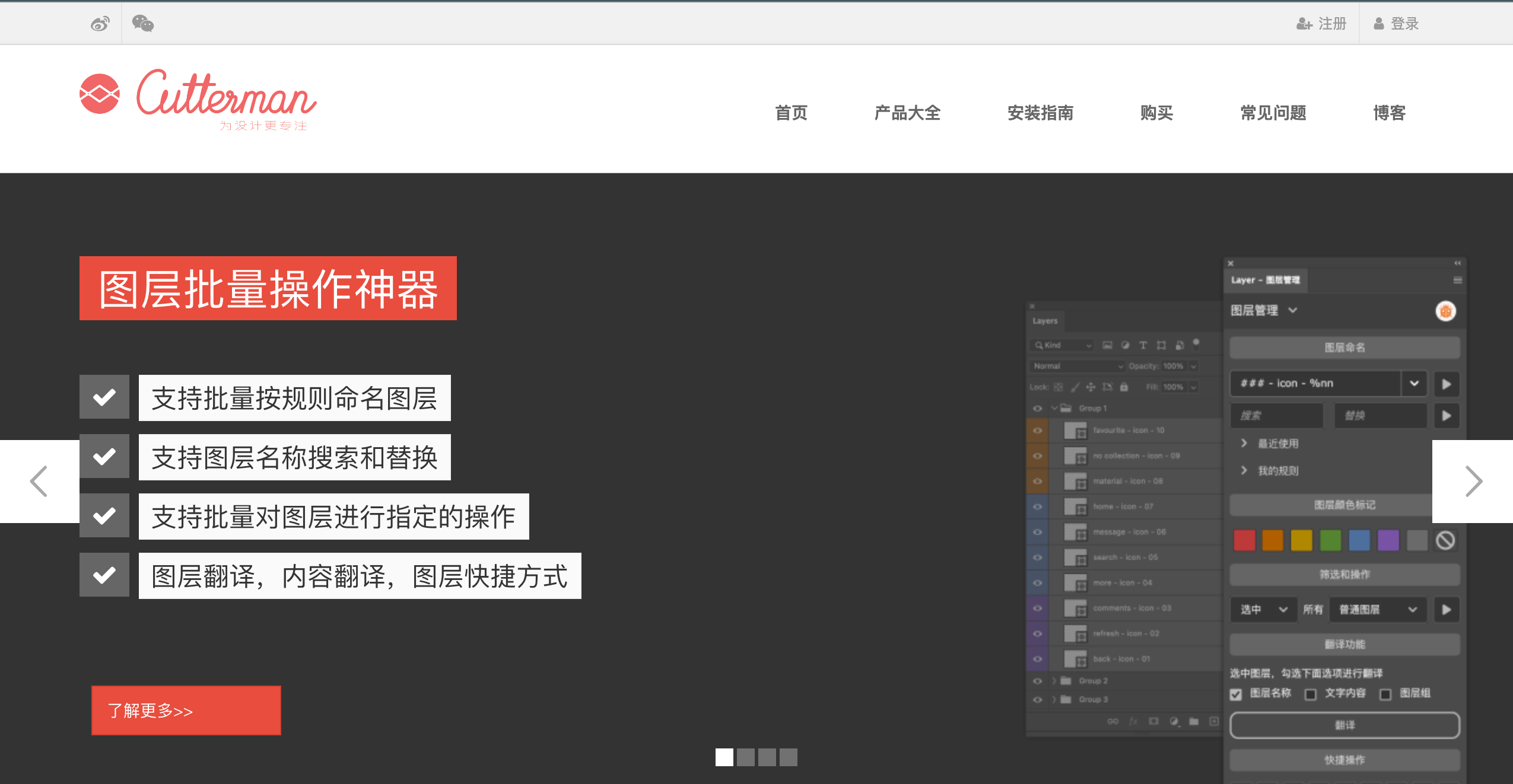
Task: Go to 首页 nav item
Action: click(x=791, y=113)
